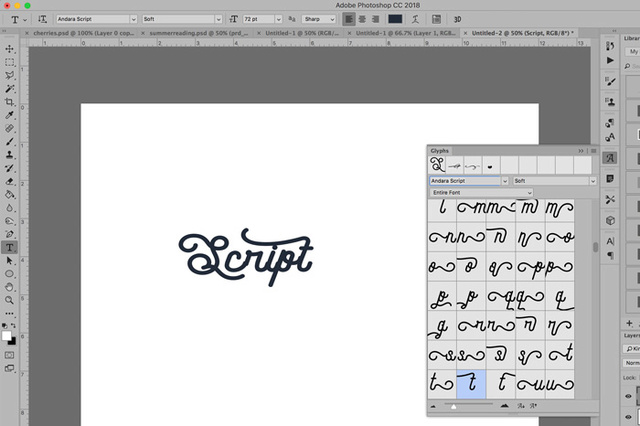
Task: Click the 3D text button
Action: 458,19
